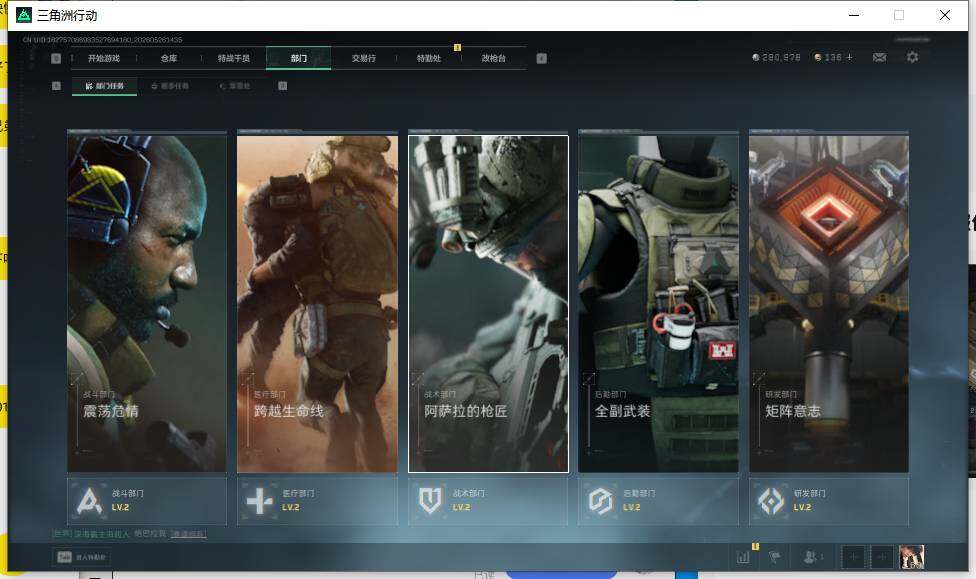Open the second greyed-out sub-tab

(x=170, y=86)
